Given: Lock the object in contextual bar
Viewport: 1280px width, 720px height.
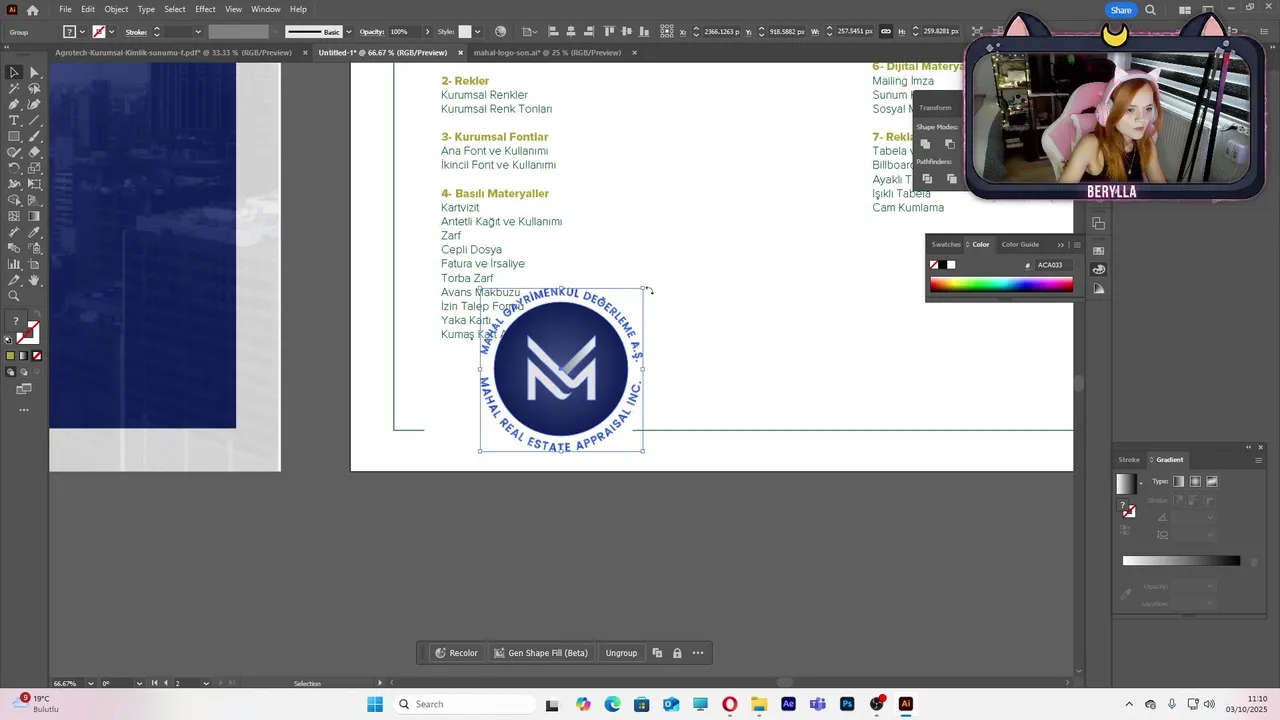Looking at the screenshot, I should [x=677, y=653].
